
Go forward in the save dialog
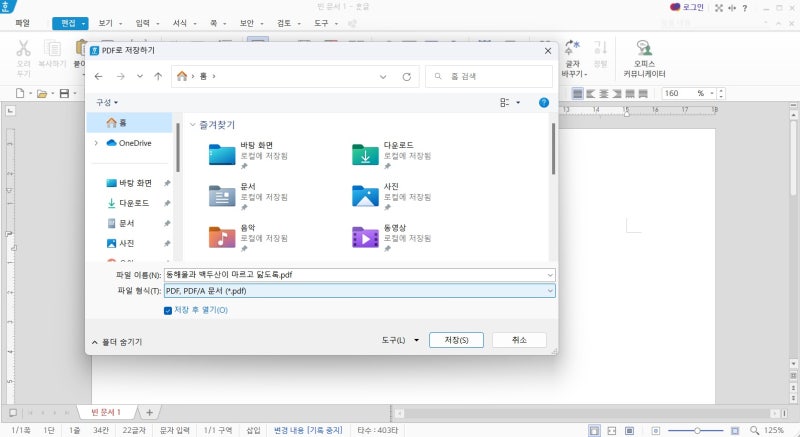coord(120,76)
